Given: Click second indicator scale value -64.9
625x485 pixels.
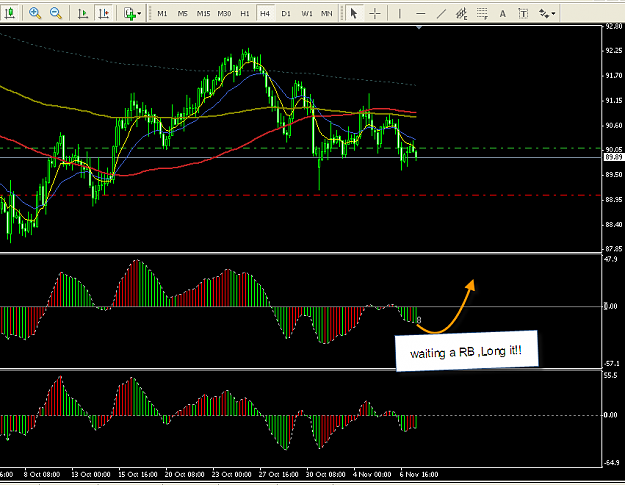Looking at the screenshot, I should pos(612,462).
